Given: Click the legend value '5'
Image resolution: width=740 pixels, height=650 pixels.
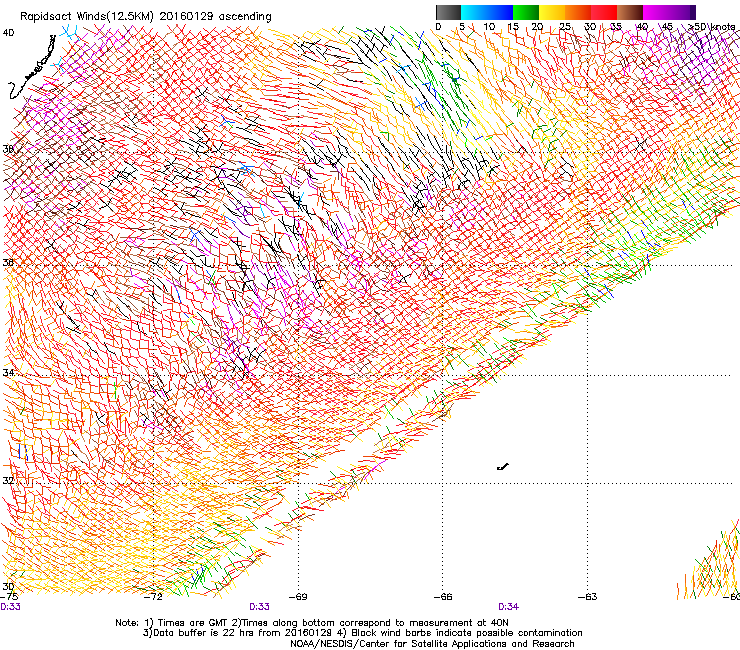Looking at the screenshot, I should pyautogui.click(x=462, y=26).
